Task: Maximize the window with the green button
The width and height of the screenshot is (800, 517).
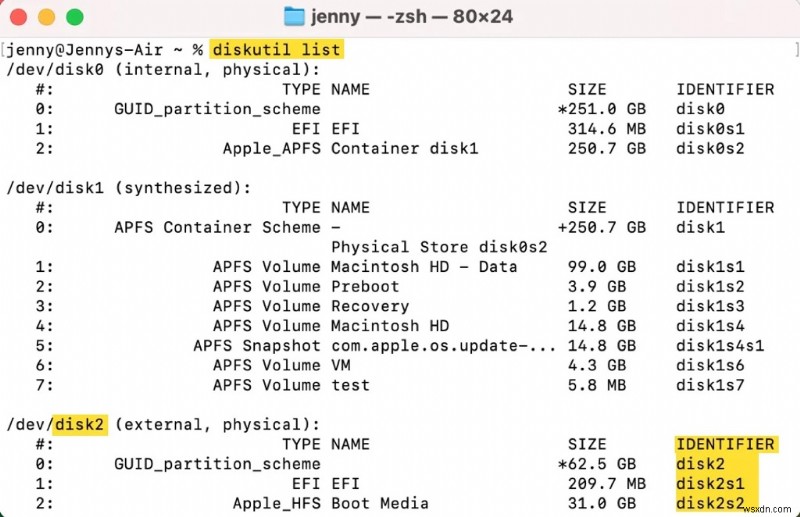Action: (75, 17)
